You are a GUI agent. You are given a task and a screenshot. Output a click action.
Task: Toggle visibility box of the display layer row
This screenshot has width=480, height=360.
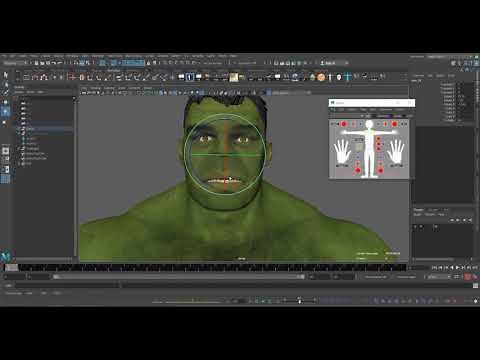(415, 227)
